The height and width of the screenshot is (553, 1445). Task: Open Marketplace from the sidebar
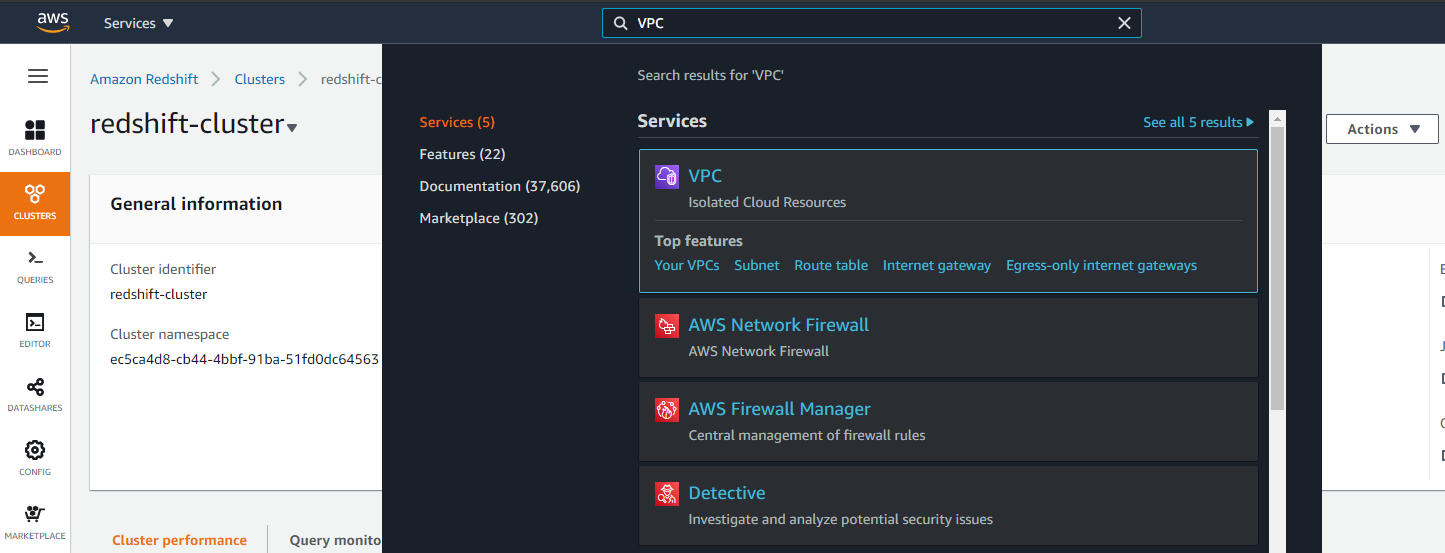(x=35, y=522)
